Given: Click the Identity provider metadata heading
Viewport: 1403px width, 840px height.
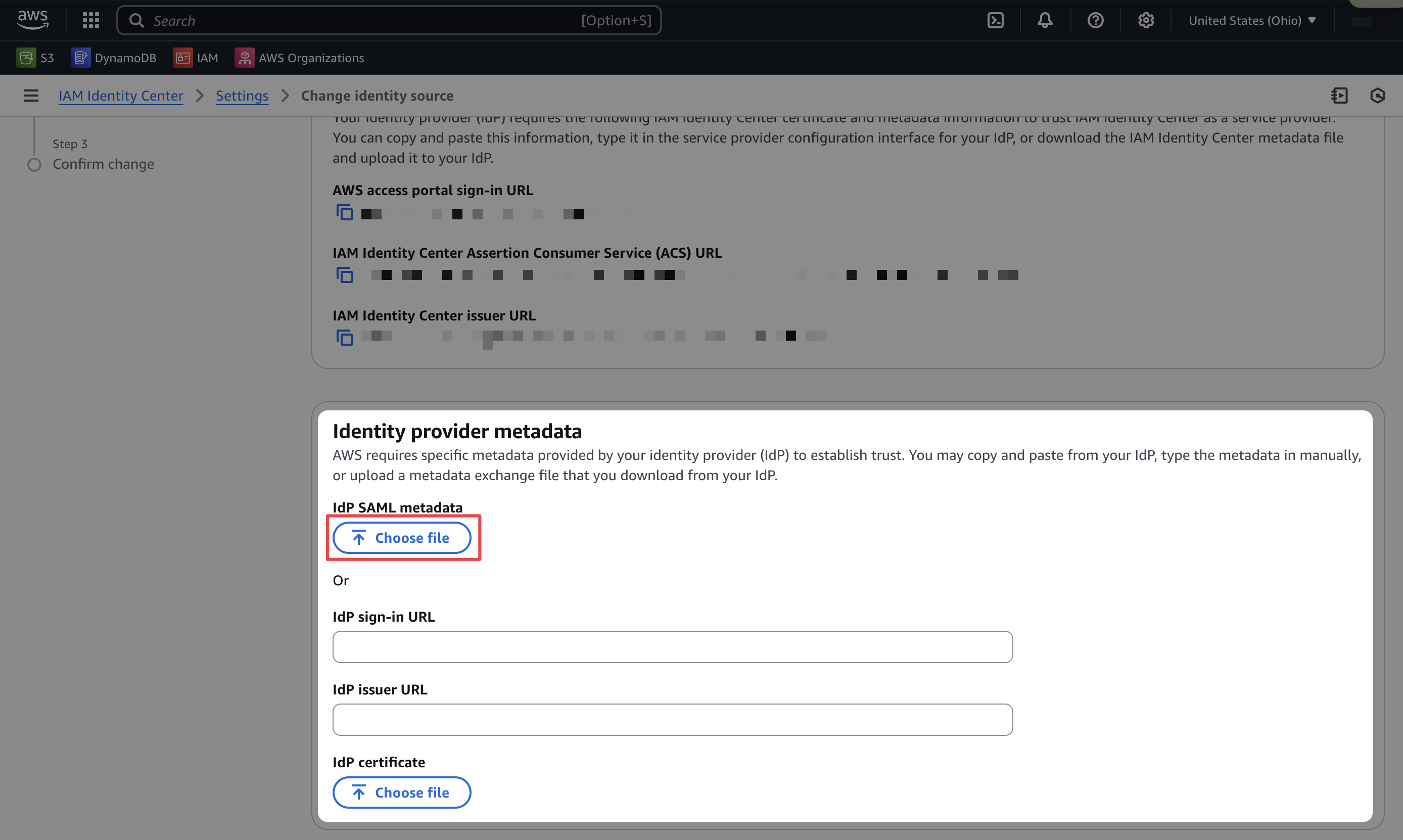Looking at the screenshot, I should (x=457, y=431).
